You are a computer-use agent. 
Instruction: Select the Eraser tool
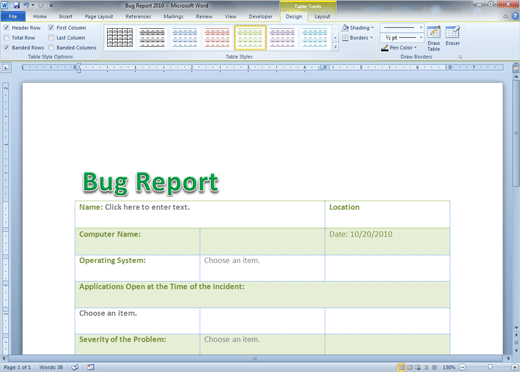pyautogui.click(x=453, y=36)
